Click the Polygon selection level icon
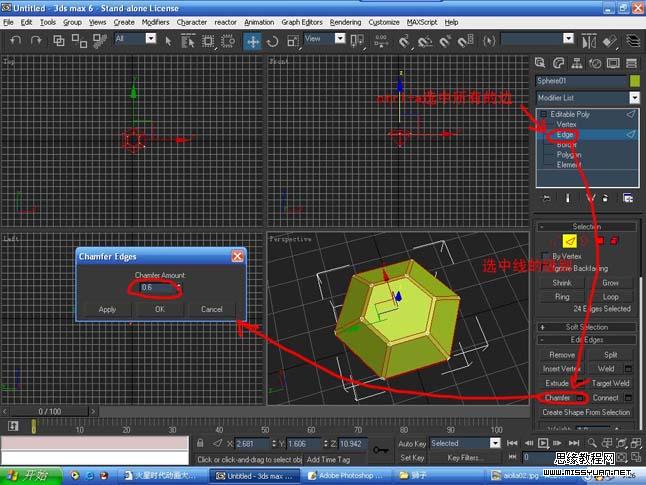This screenshot has width=646, height=485. tap(599, 241)
